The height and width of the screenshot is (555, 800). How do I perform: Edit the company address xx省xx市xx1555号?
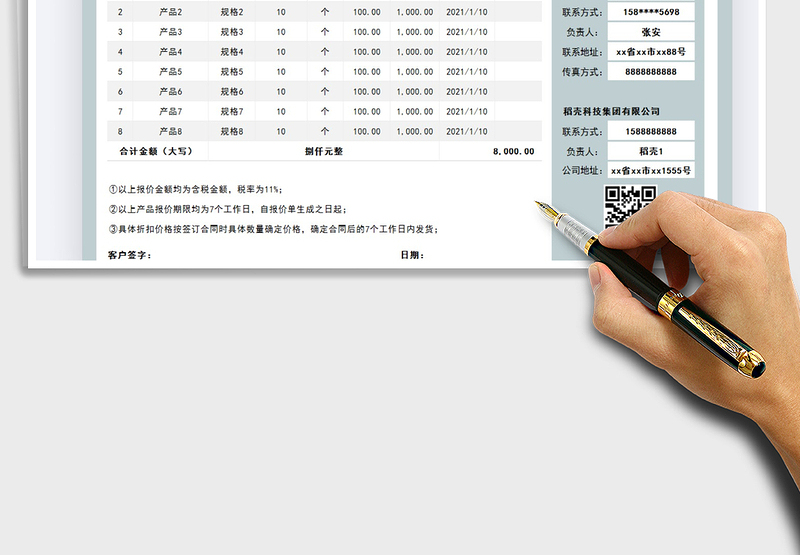(x=651, y=170)
